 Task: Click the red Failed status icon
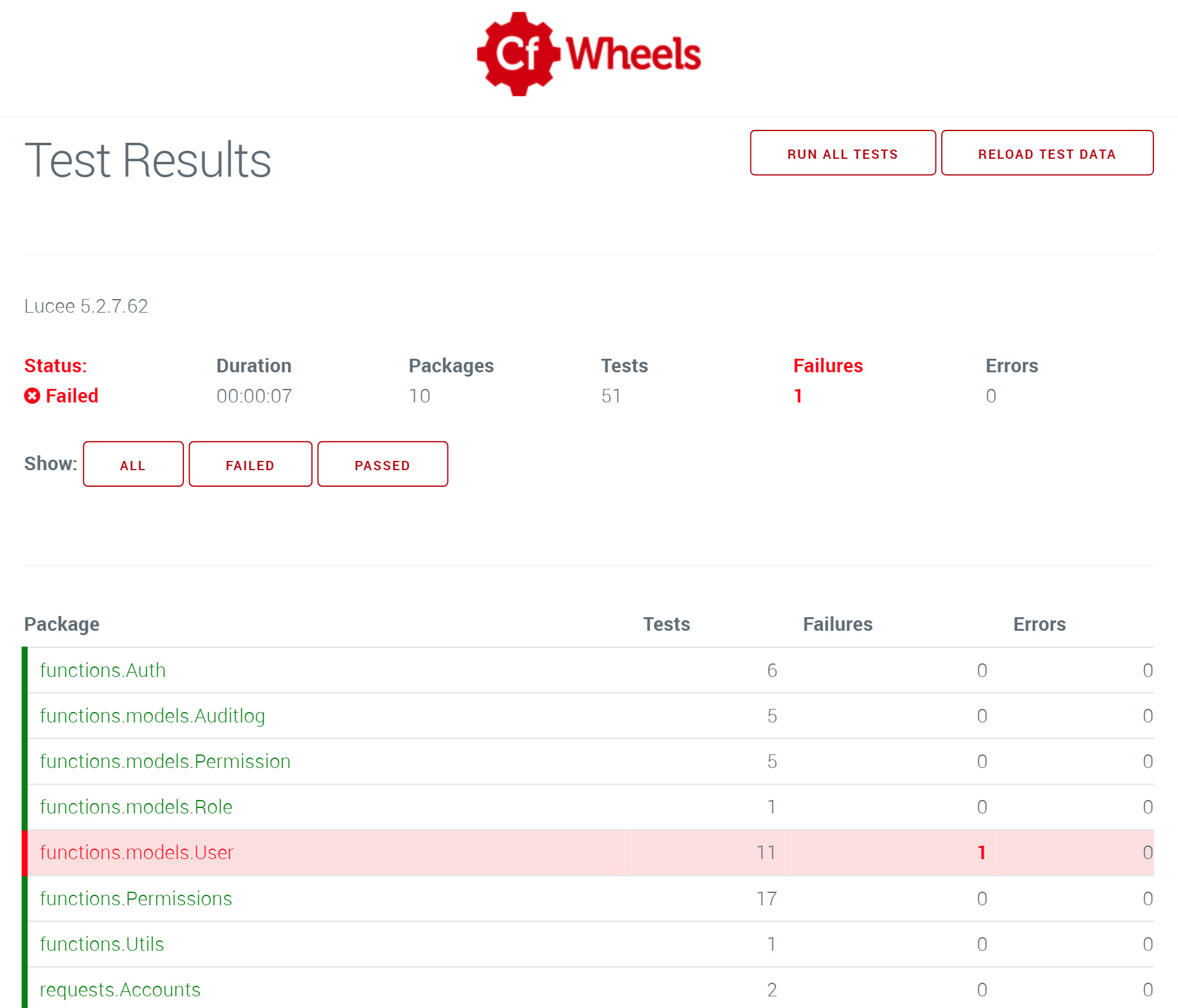coord(32,396)
